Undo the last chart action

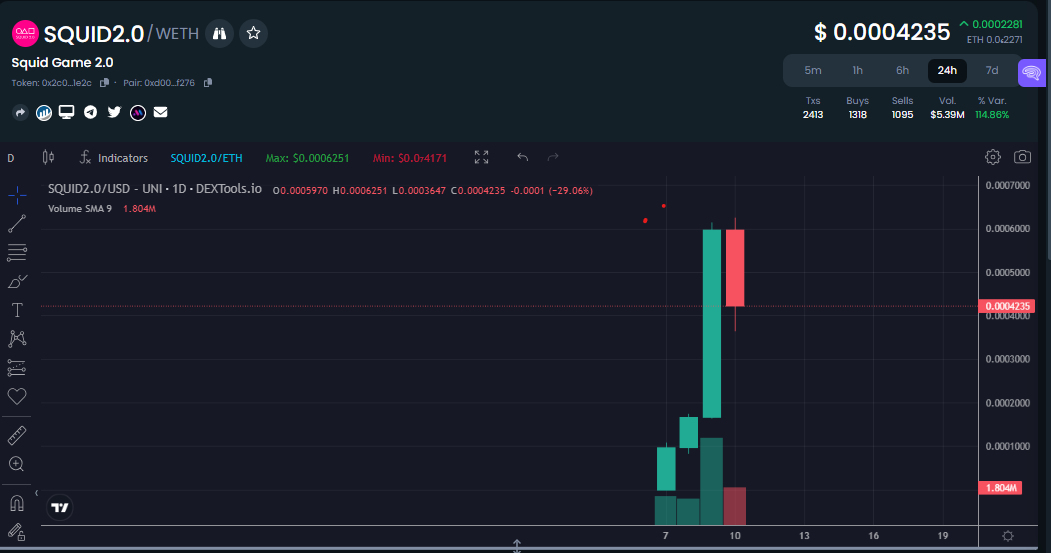pos(523,158)
